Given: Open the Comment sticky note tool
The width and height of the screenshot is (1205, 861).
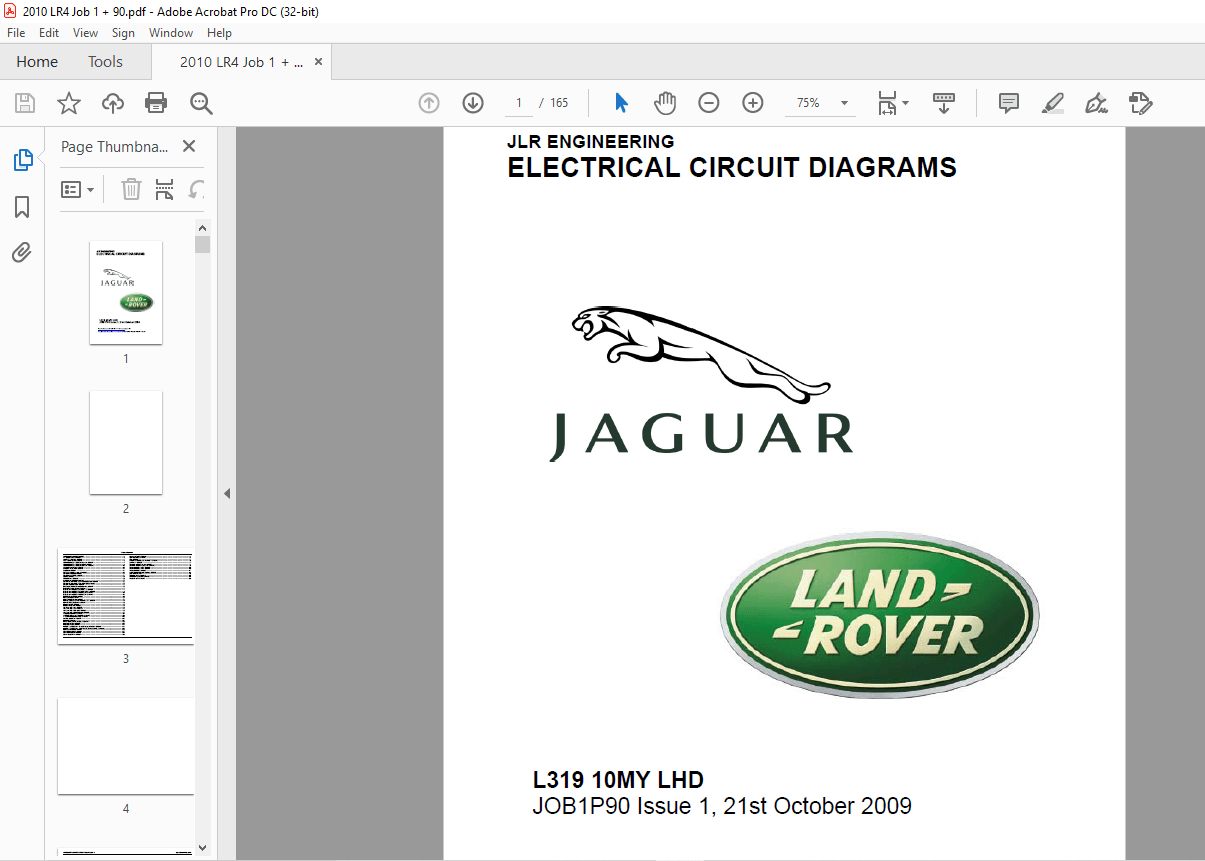Looking at the screenshot, I should [1008, 103].
